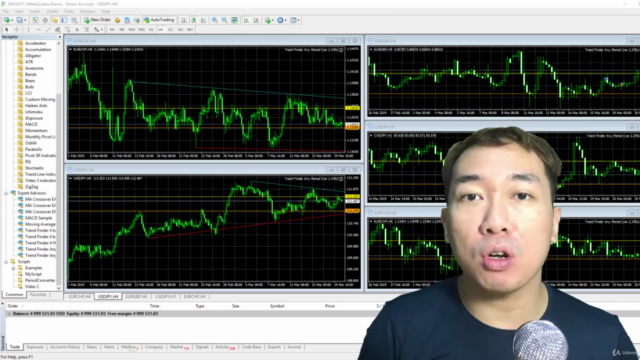Select the text label A tool
The width and height of the screenshot is (640, 360).
coord(77,29)
